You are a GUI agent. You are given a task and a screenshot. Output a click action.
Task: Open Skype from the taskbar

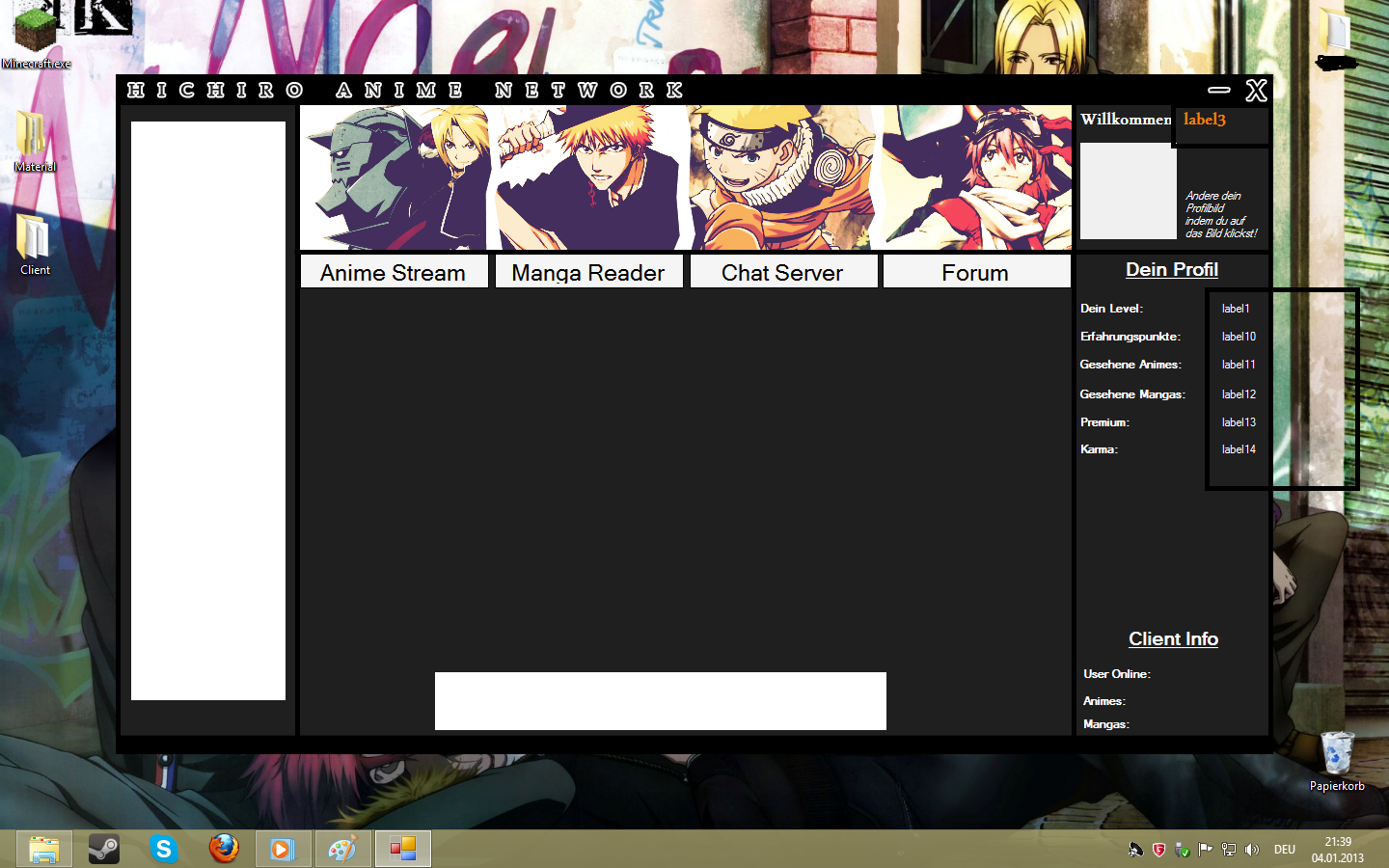[x=164, y=849]
